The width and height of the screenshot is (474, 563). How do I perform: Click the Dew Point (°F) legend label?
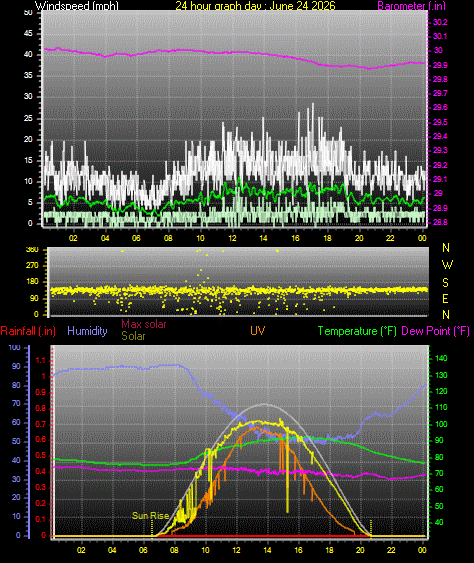tap(435, 331)
